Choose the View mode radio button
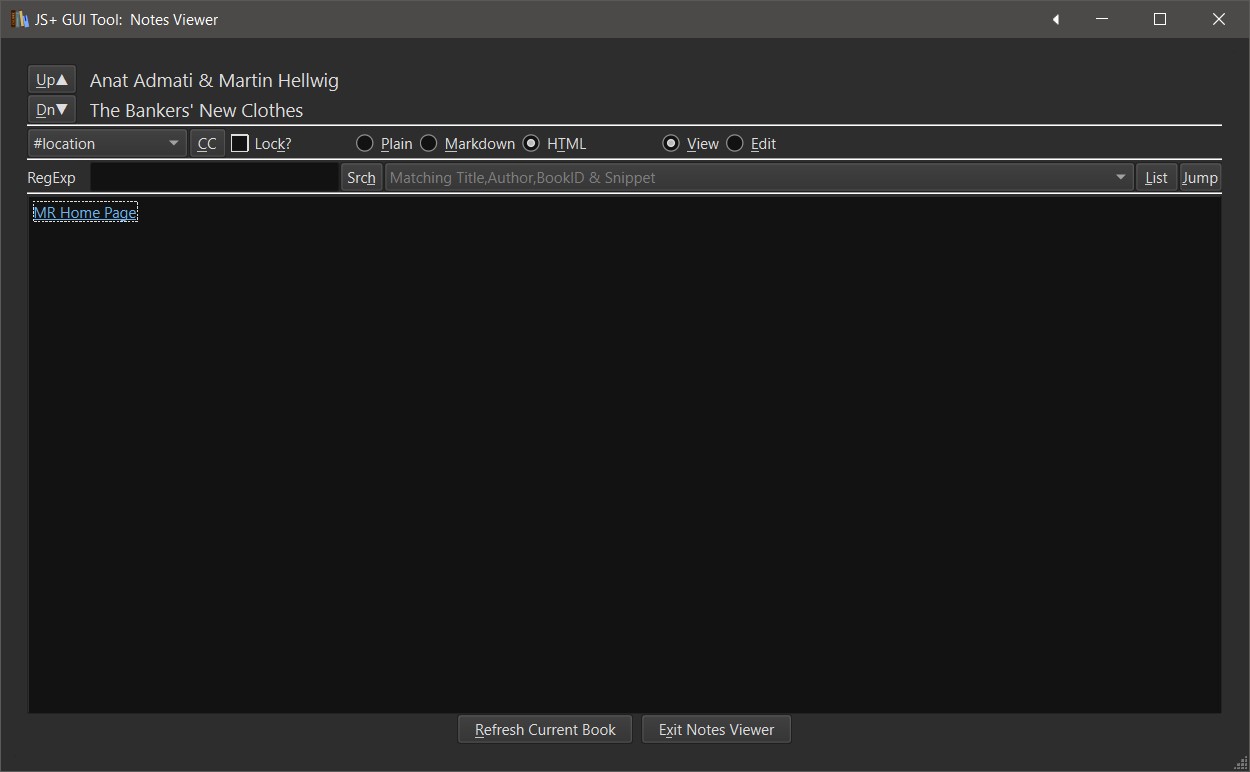 [x=671, y=143]
